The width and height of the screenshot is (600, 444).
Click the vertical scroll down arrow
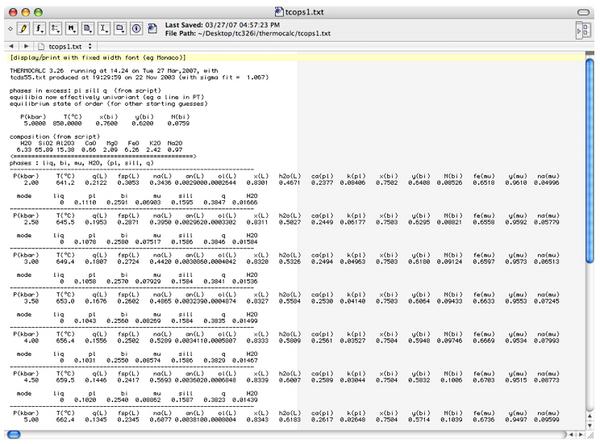pos(590,425)
